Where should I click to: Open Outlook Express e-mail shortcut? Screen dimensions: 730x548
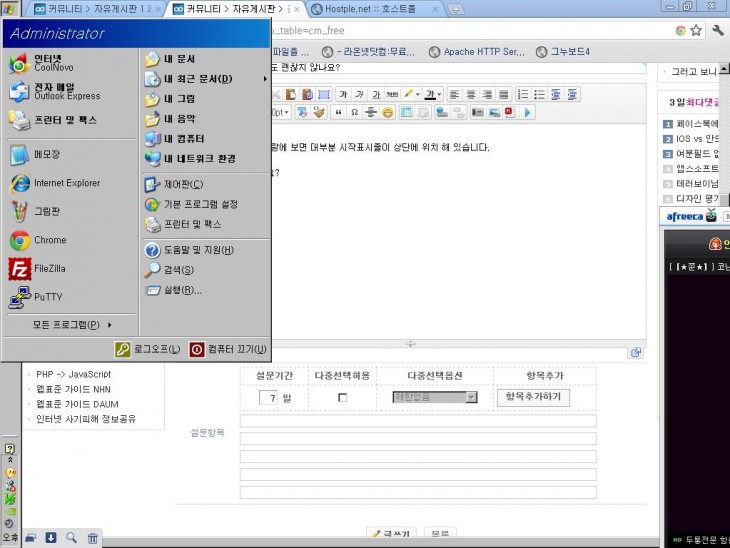(x=55, y=91)
